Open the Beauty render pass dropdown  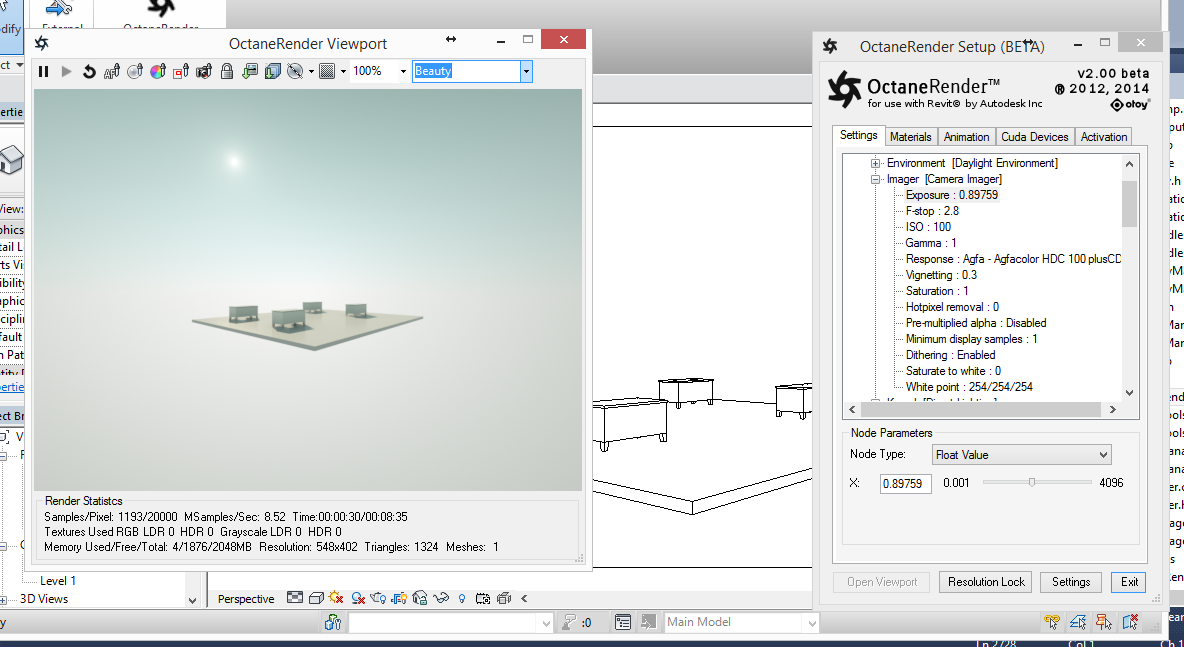tap(526, 72)
